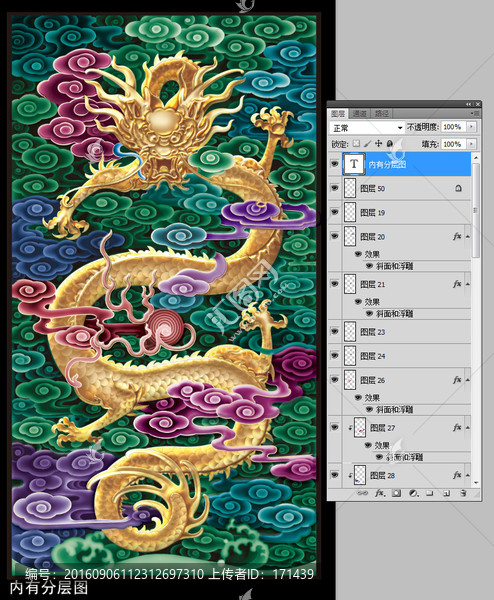Toggle visibility of 图层 19

pyautogui.click(x=335, y=212)
